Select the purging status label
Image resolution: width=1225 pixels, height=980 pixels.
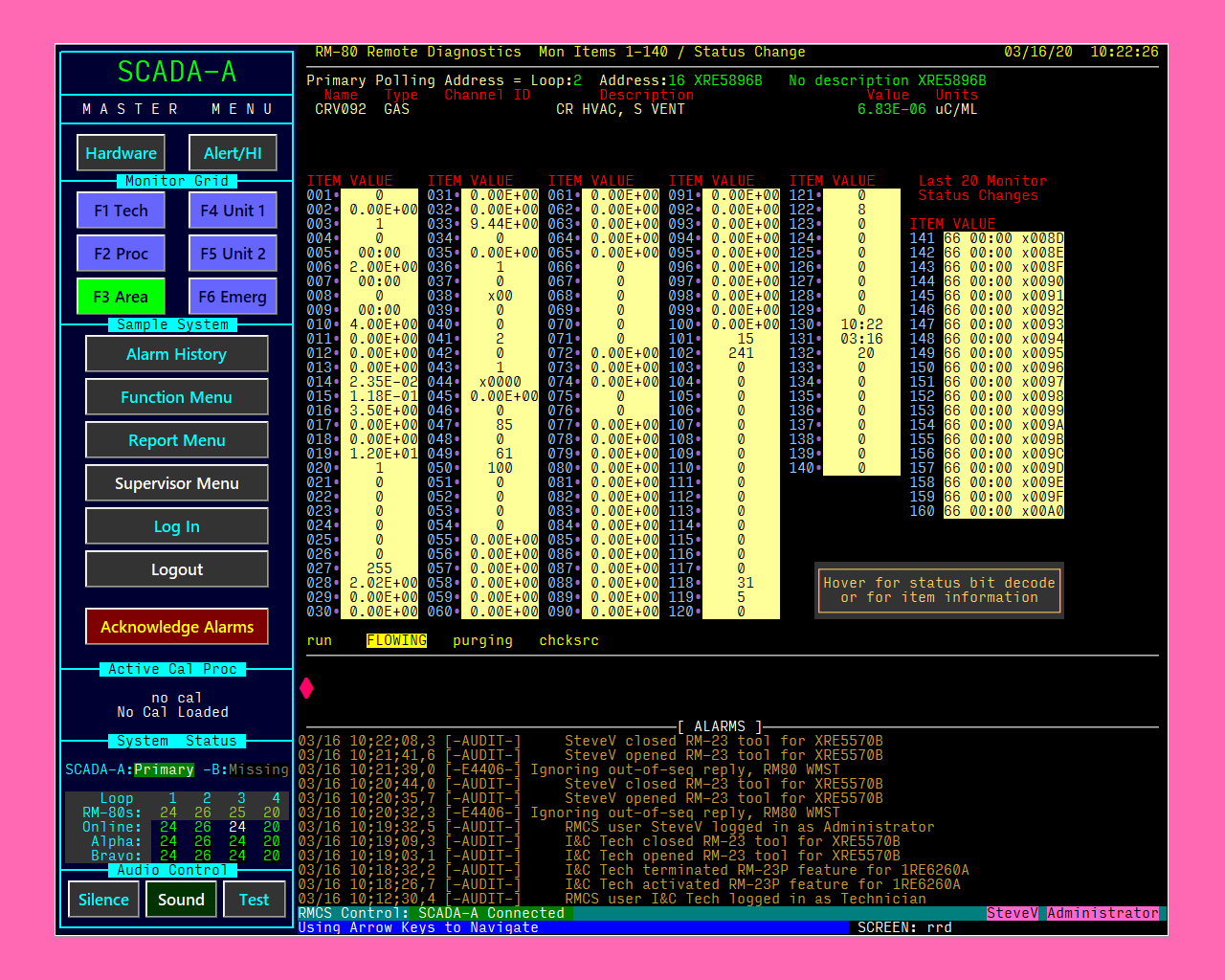[x=482, y=640]
